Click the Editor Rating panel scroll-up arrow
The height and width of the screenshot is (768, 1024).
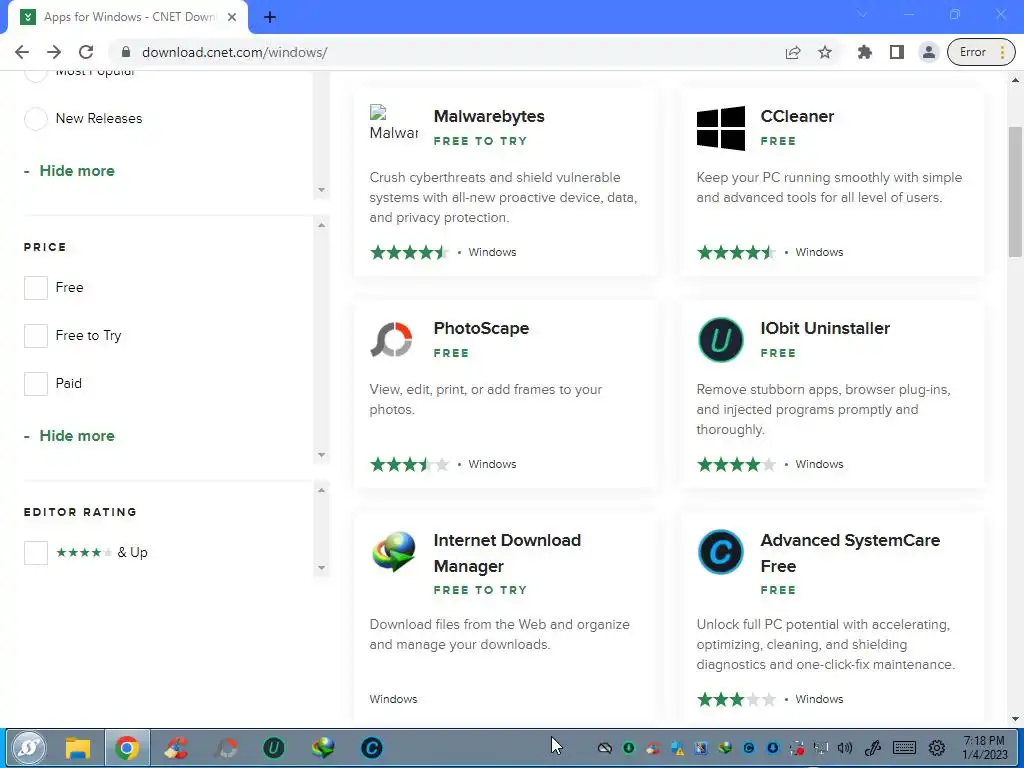321,490
